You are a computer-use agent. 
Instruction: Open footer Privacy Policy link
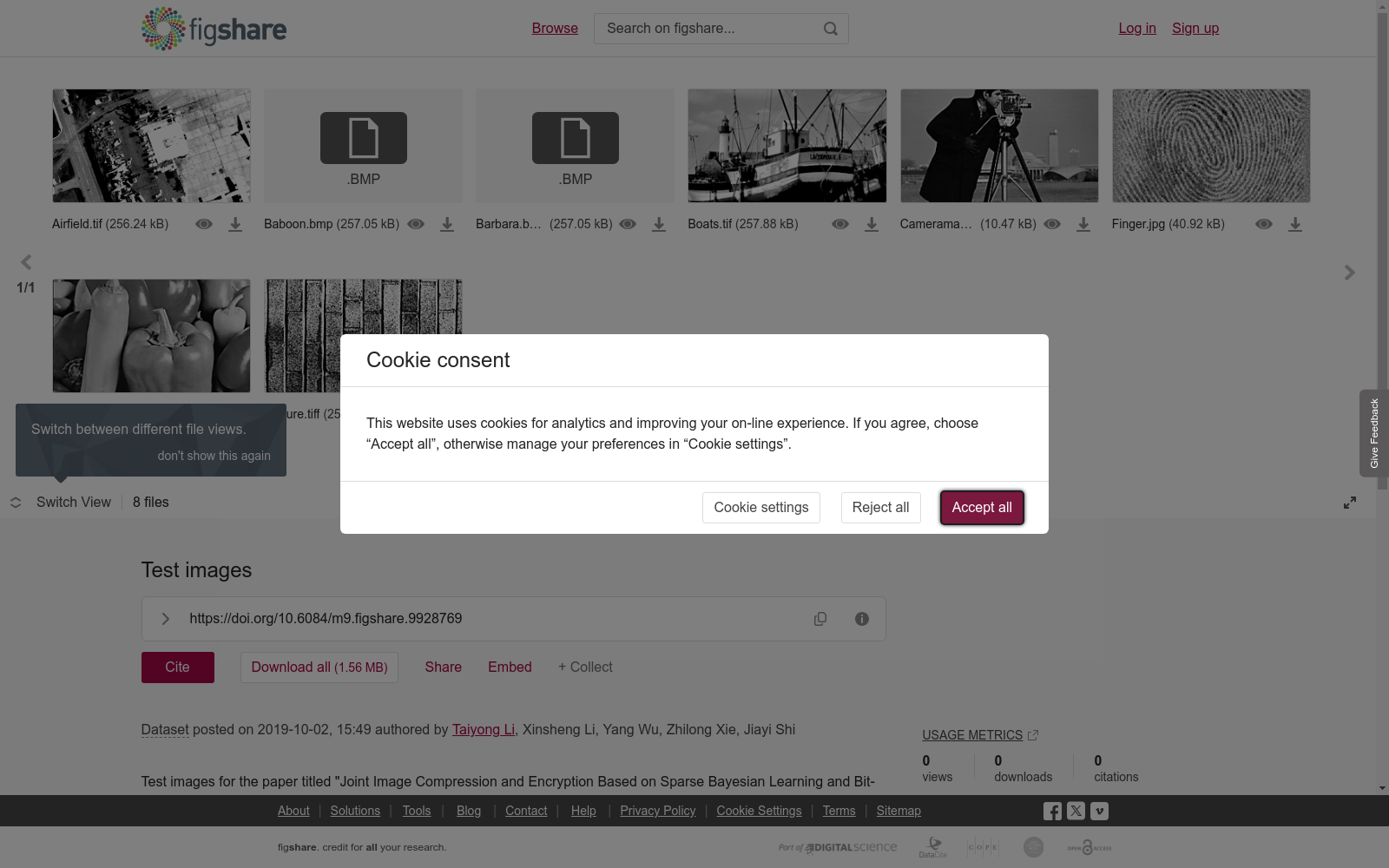pos(658,811)
